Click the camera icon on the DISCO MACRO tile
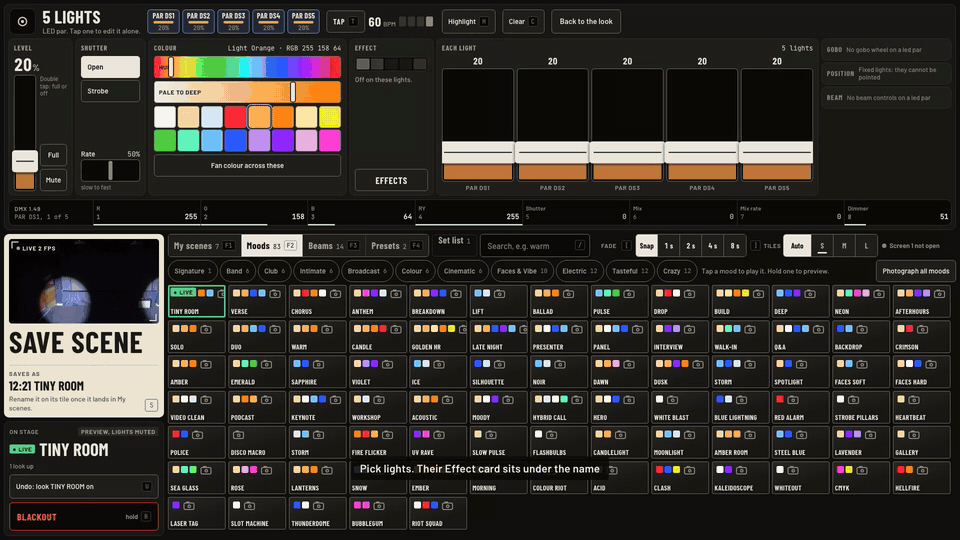 [x=238, y=435]
